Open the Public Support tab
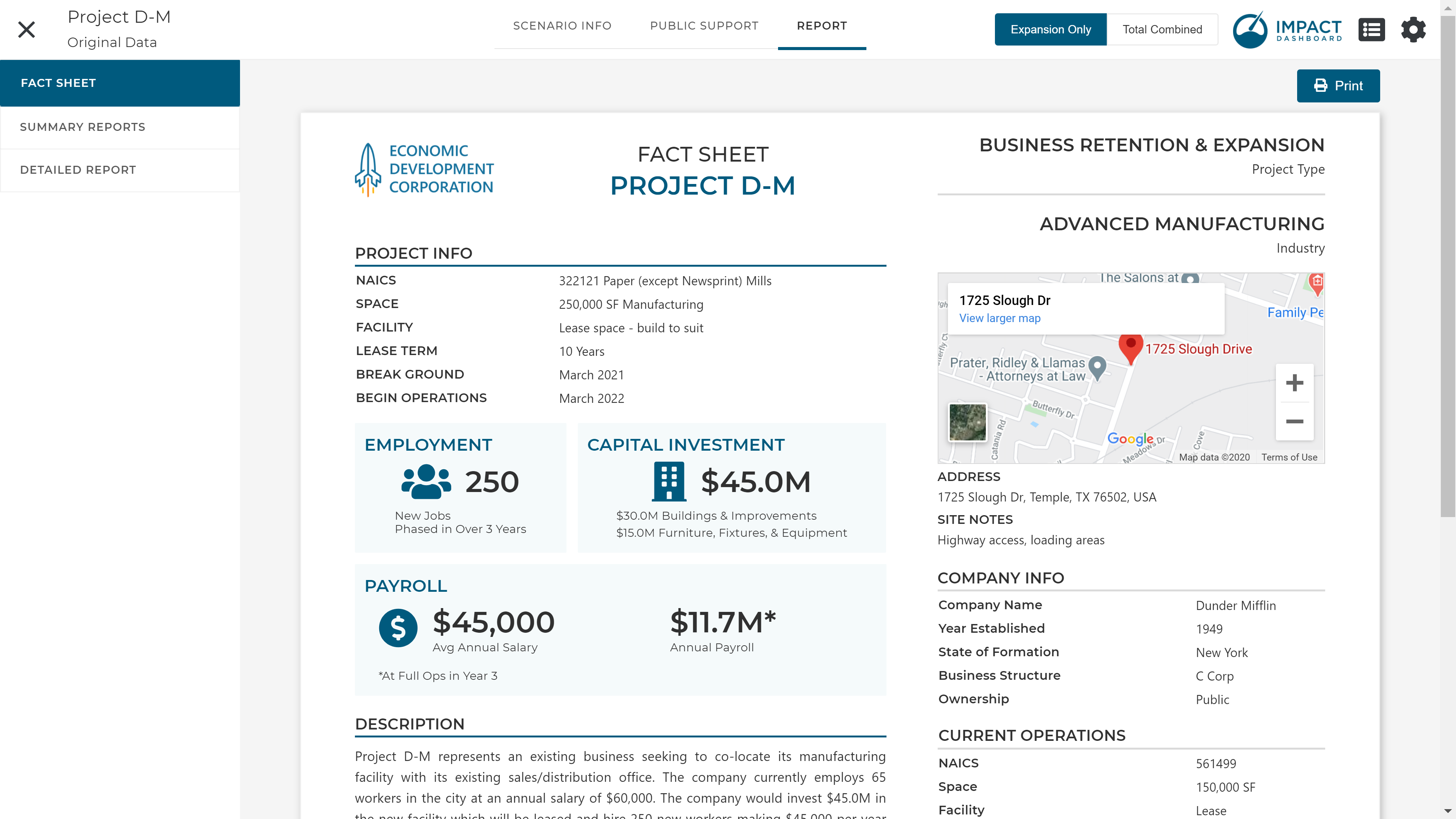This screenshot has height=819, width=1456. (x=704, y=25)
